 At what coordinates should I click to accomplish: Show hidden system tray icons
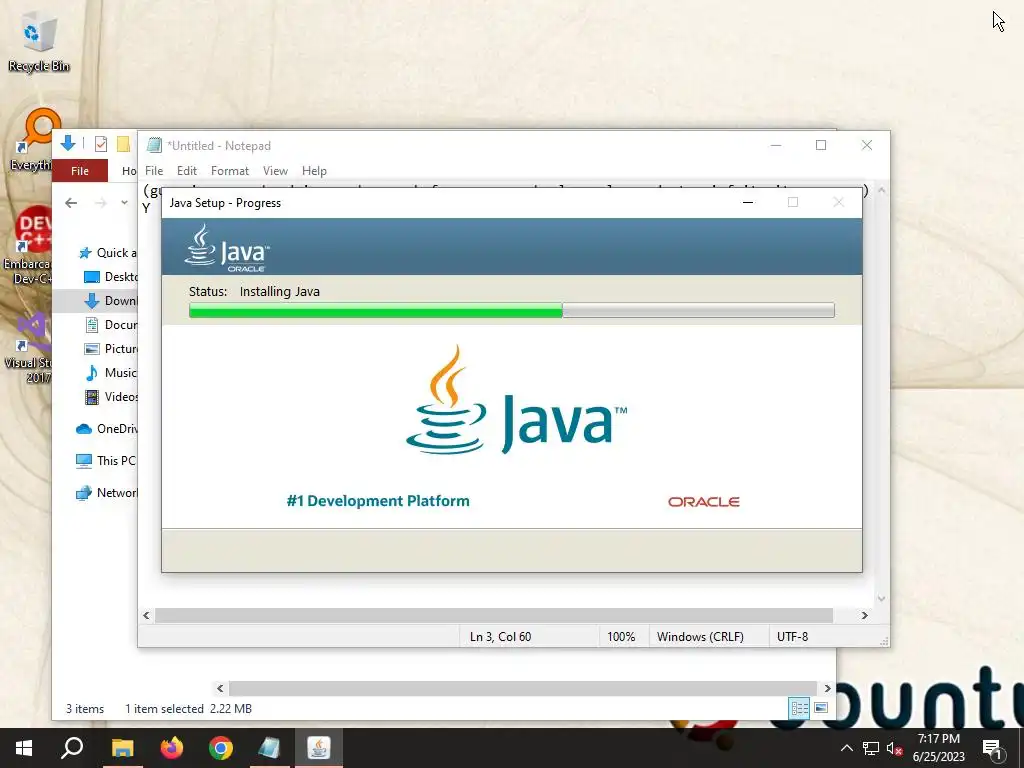pos(846,748)
